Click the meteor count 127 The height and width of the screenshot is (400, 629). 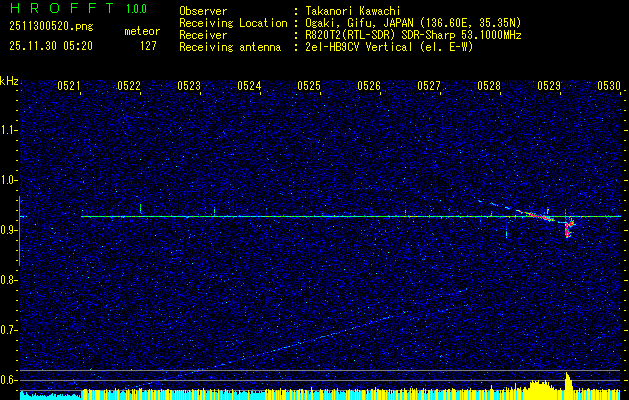(x=148, y=46)
